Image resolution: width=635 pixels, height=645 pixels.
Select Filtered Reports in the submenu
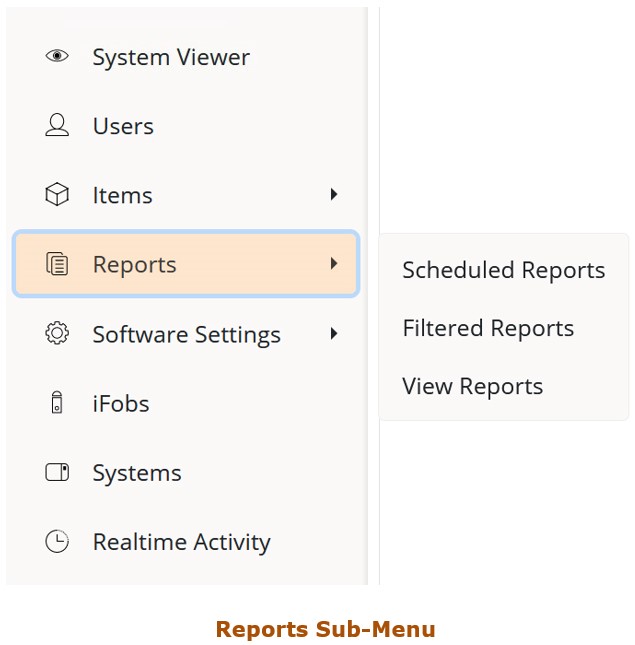coord(488,329)
